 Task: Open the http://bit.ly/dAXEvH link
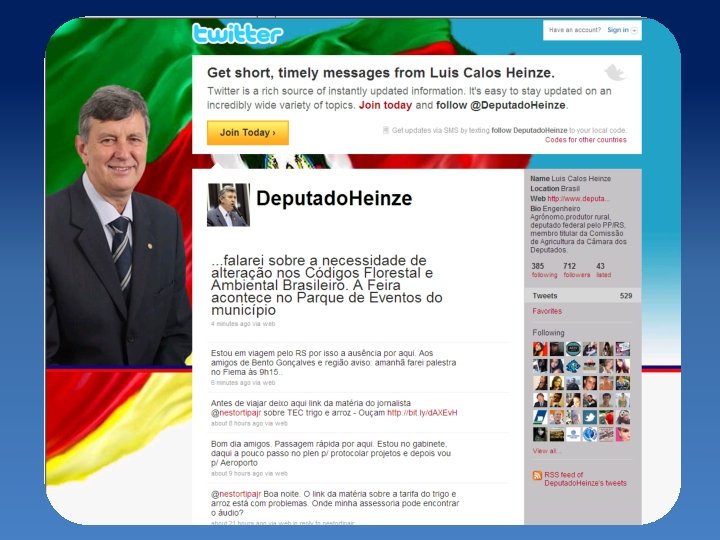422,413
